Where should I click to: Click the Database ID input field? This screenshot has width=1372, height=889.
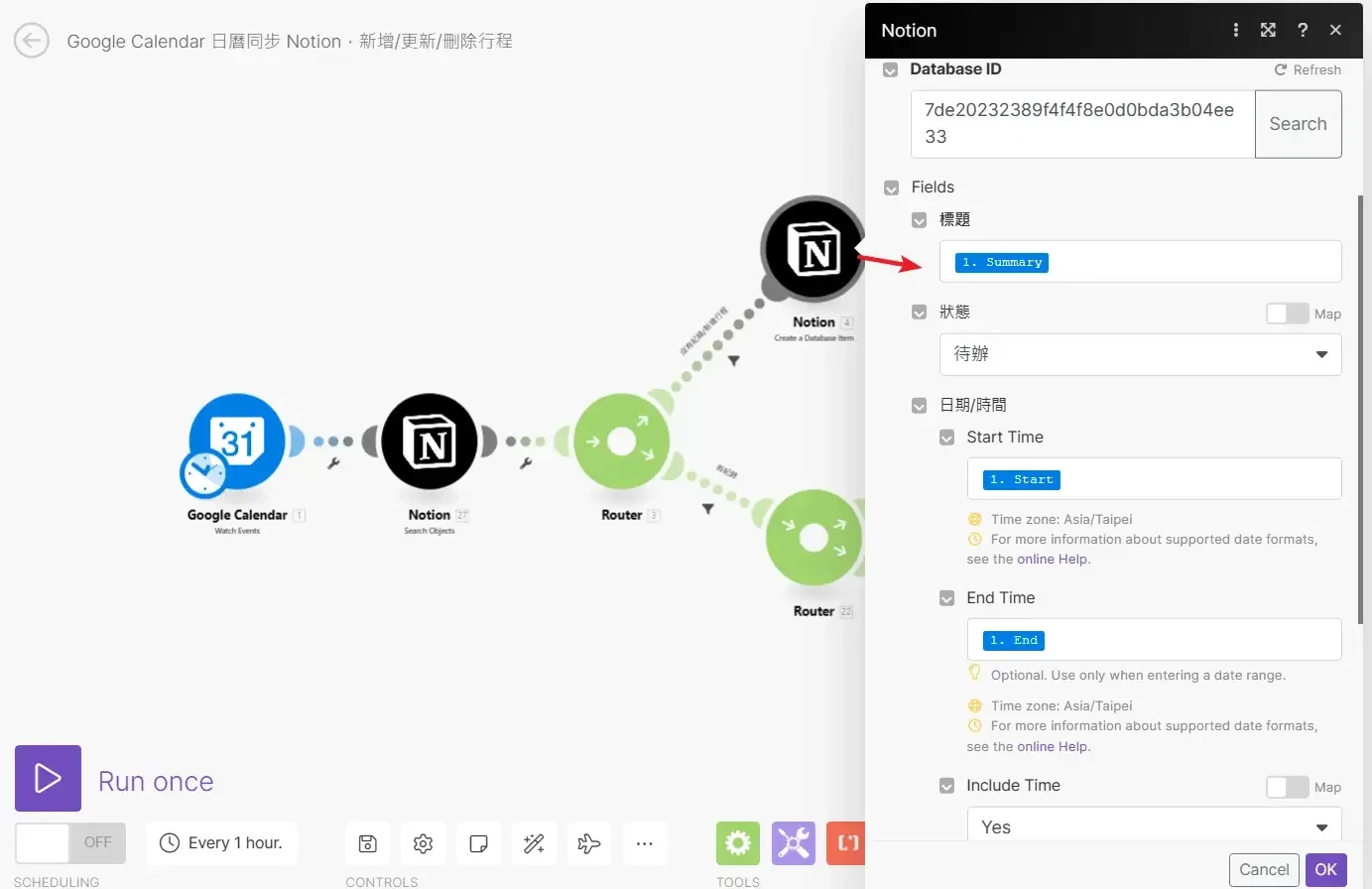(x=1083, y=124)
